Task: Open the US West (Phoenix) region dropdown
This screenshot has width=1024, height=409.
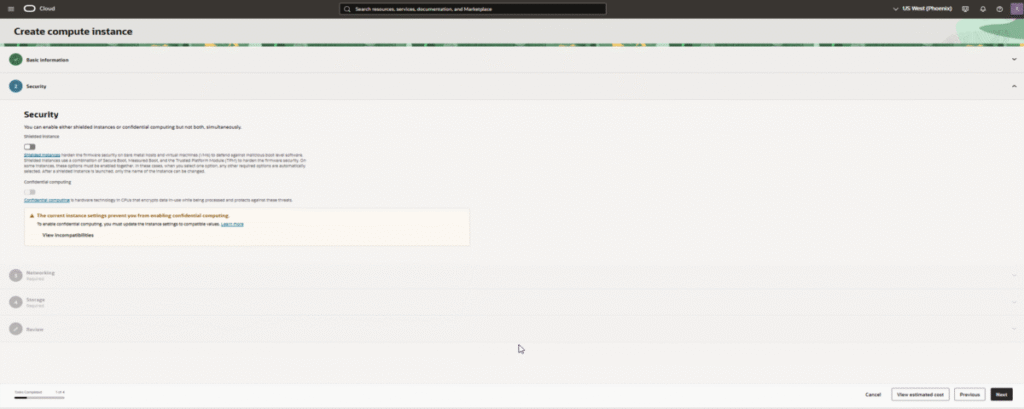Action: click(x=922, y=8)
